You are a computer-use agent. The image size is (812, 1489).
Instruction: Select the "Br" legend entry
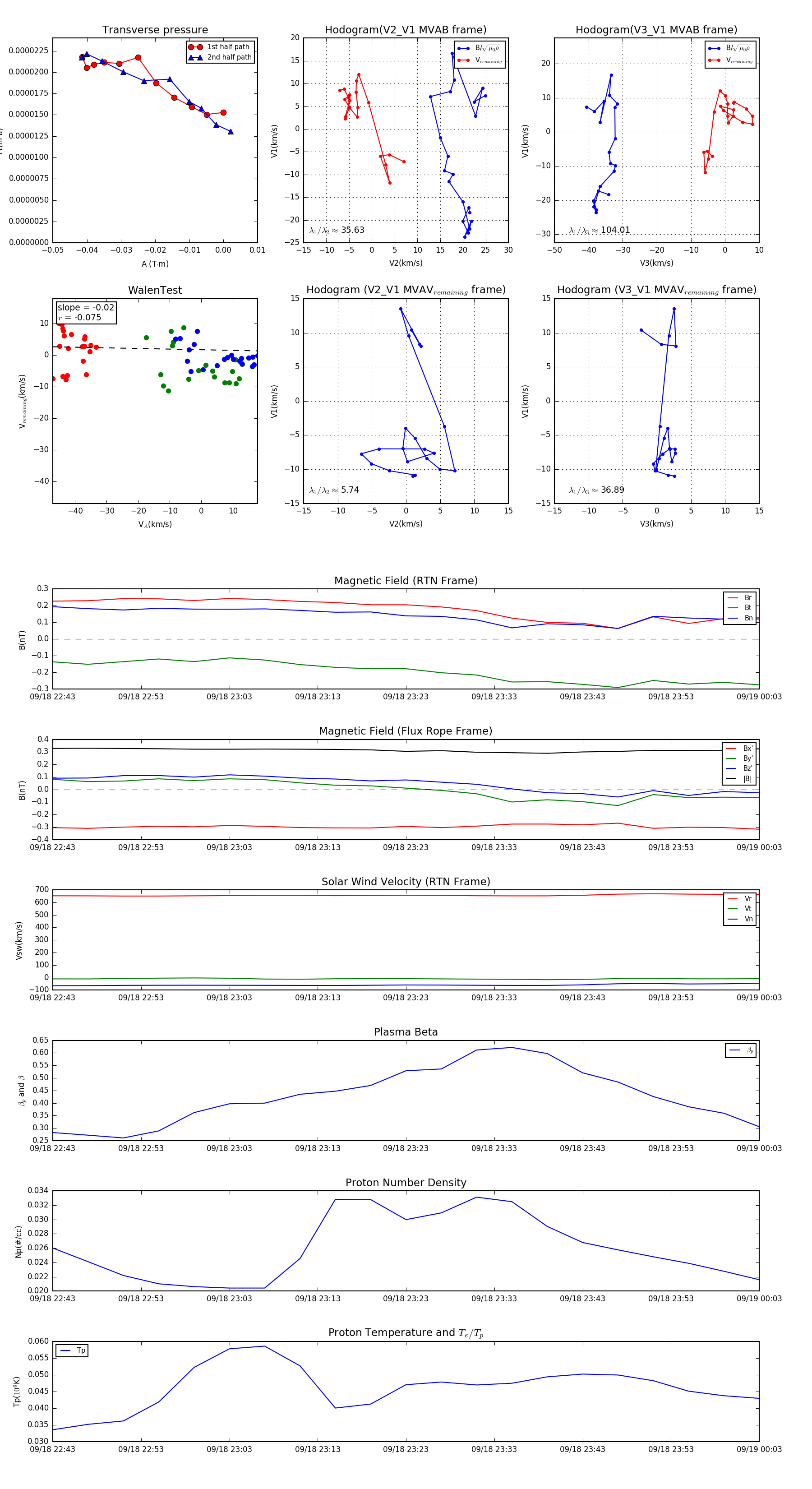pyautogui.click(x=740, y=598)
